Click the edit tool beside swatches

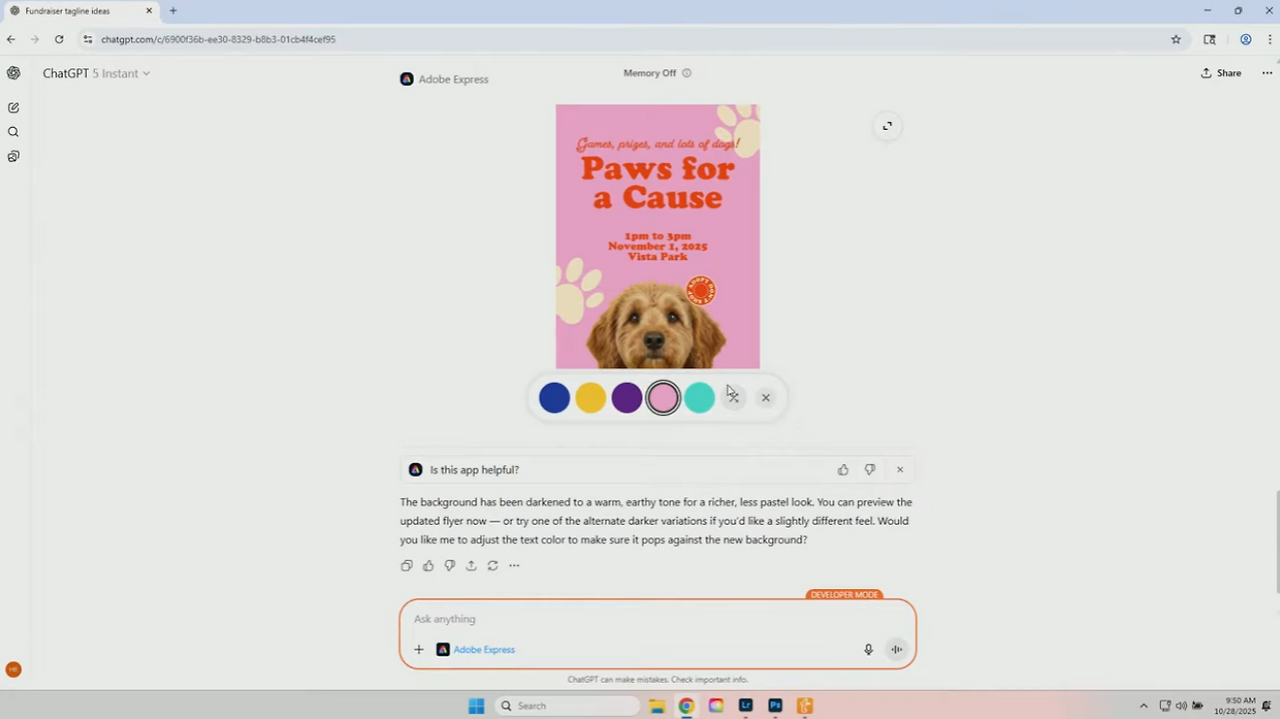(733, 397)
